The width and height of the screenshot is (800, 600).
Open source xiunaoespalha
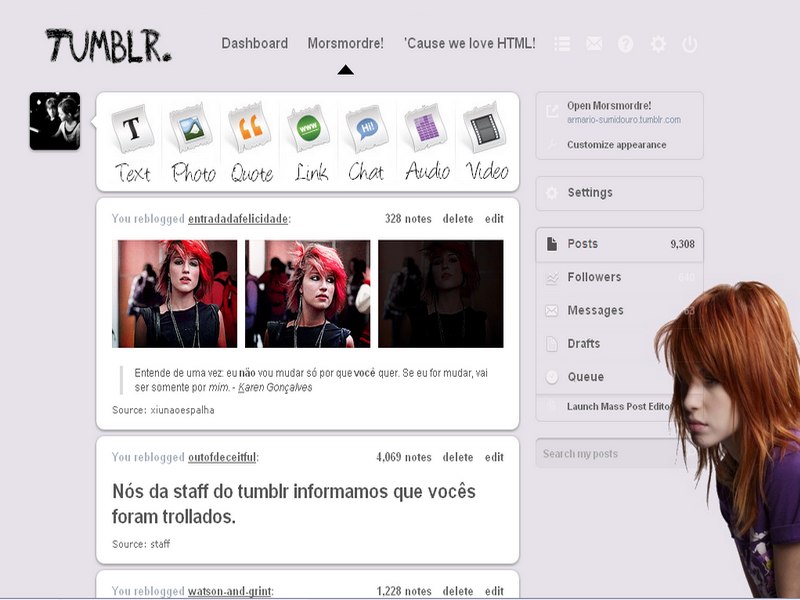click(182, 410)
